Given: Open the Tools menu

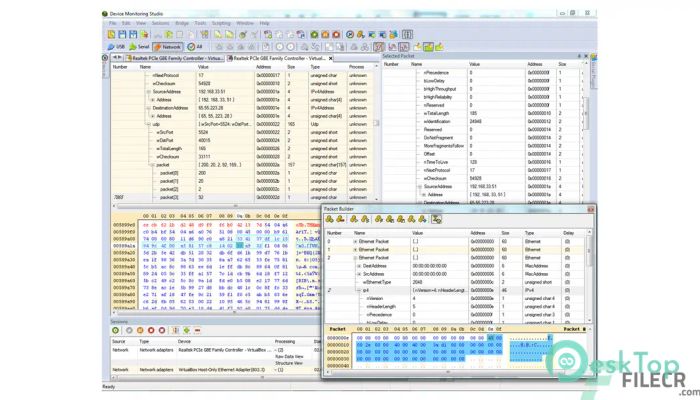Looking at the screenshot, I should point(200,23).
